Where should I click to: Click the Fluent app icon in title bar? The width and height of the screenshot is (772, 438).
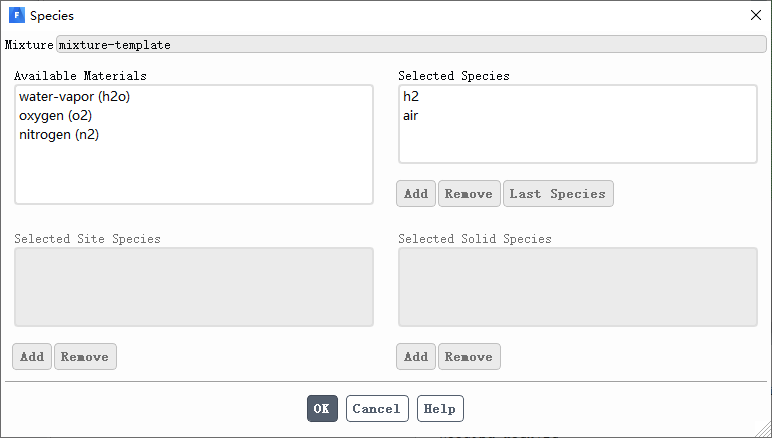(x=16, y=15)
